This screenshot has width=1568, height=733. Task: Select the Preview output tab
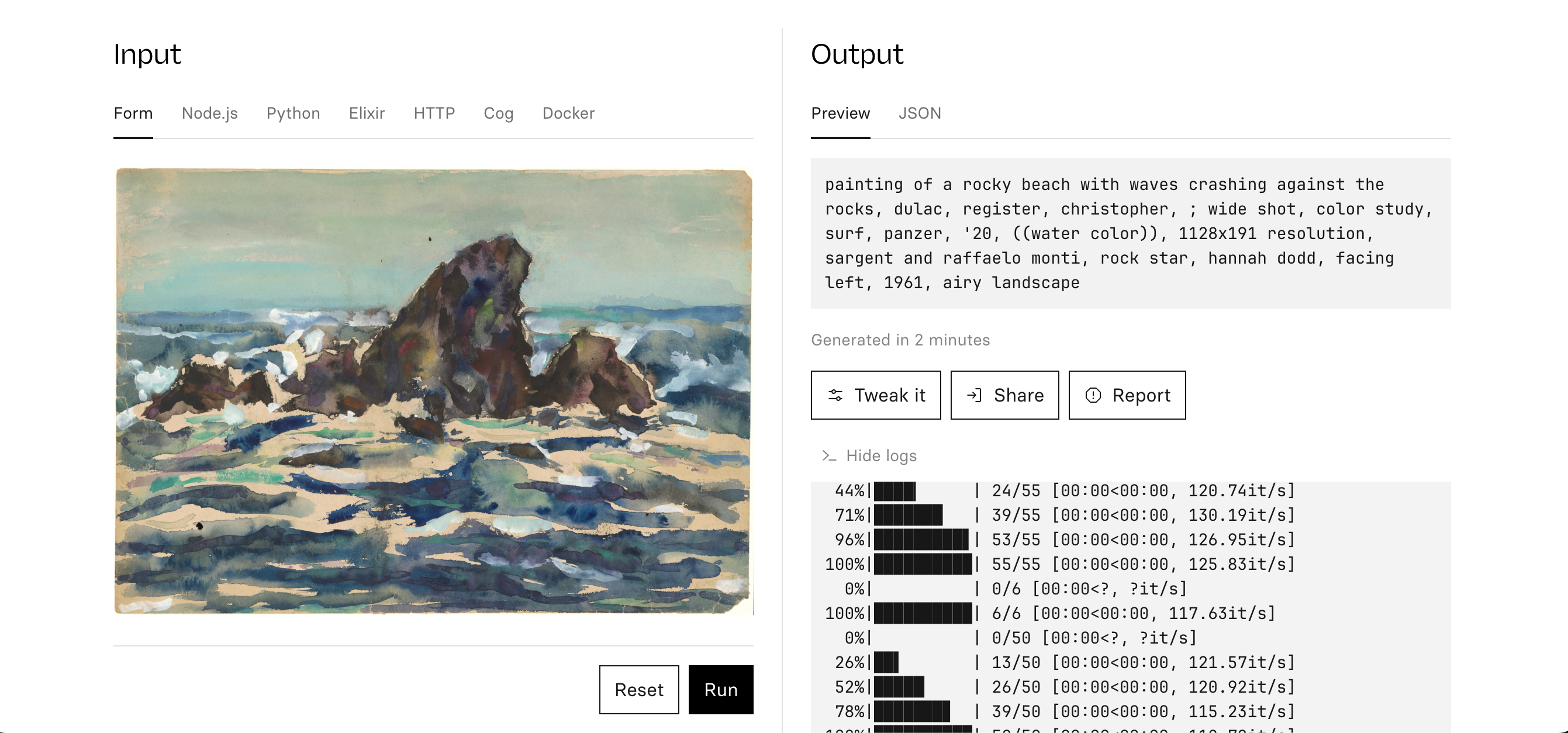tap(840, 113)
